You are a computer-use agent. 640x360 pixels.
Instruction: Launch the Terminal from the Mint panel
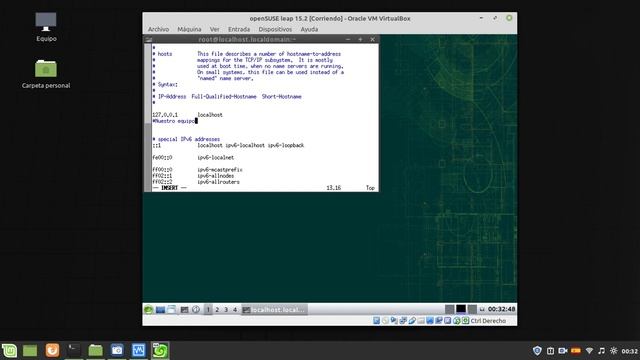pyautogui.click(x=74, y=350)
